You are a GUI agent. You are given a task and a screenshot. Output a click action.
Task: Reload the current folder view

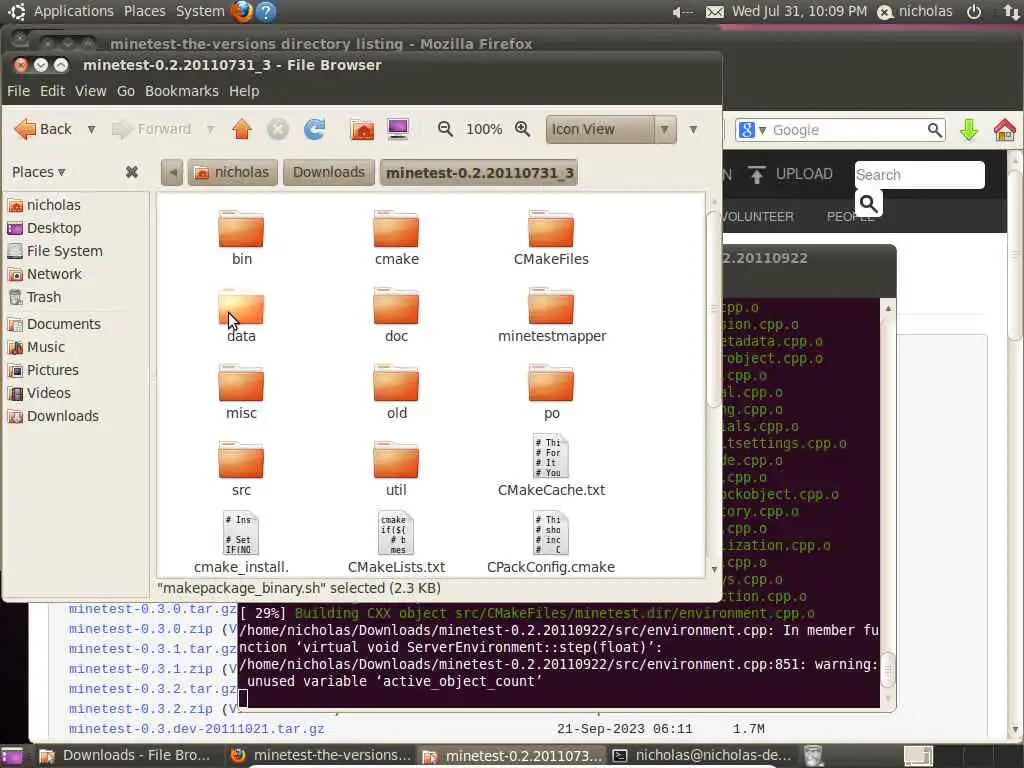coord(314,129)
